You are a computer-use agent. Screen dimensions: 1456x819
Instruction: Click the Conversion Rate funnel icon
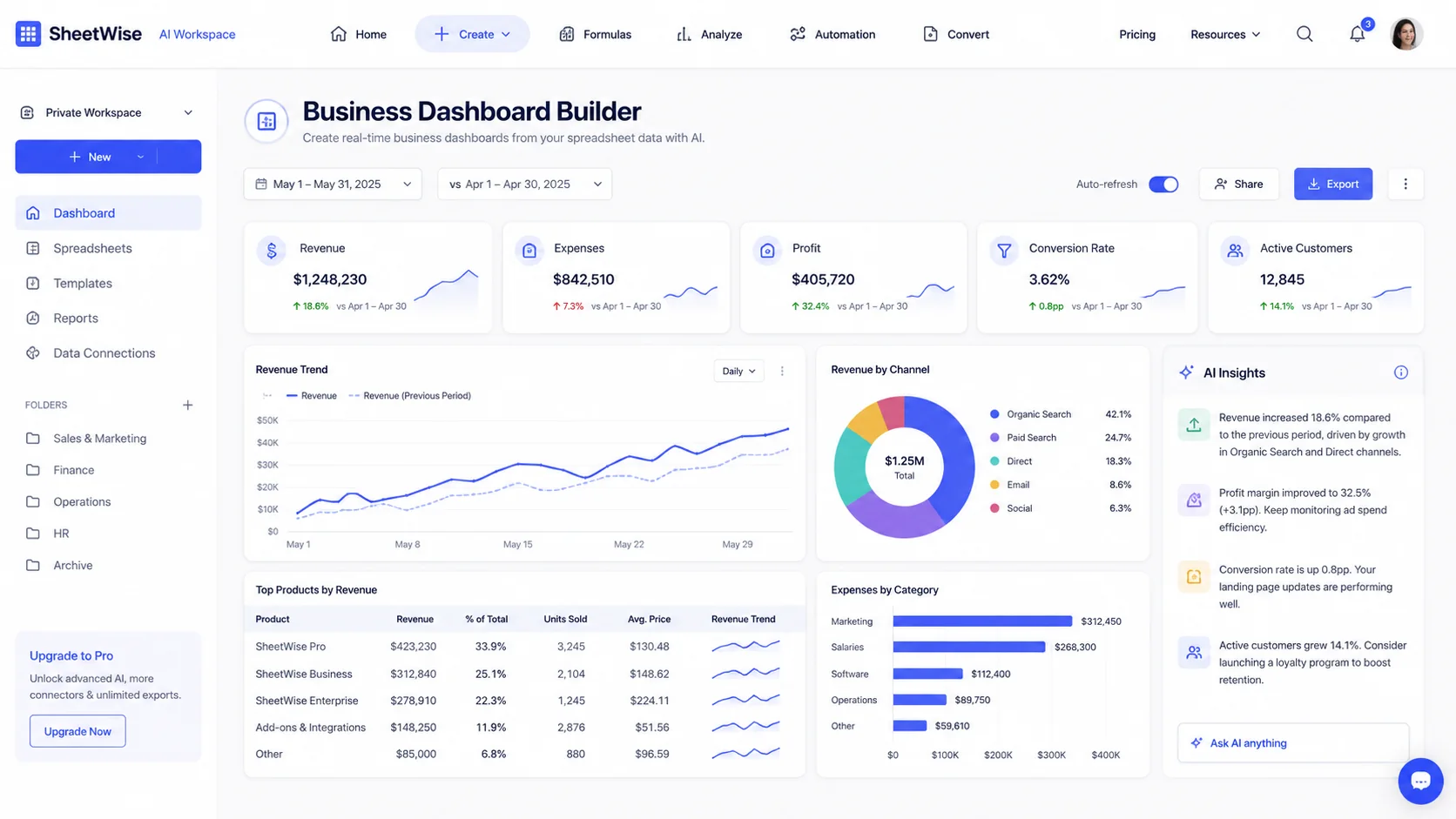coord(1004,251)
